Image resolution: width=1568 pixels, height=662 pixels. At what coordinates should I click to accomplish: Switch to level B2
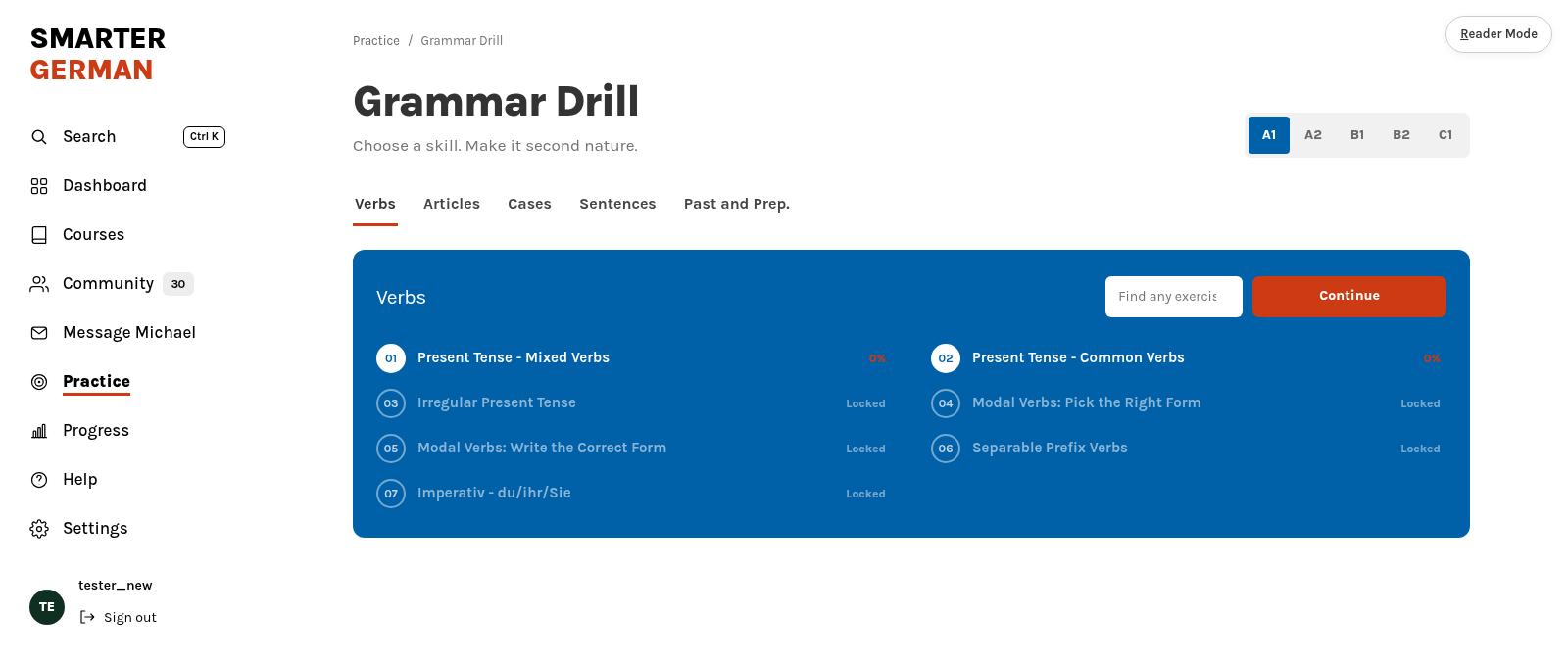[x=1401, y=135]
